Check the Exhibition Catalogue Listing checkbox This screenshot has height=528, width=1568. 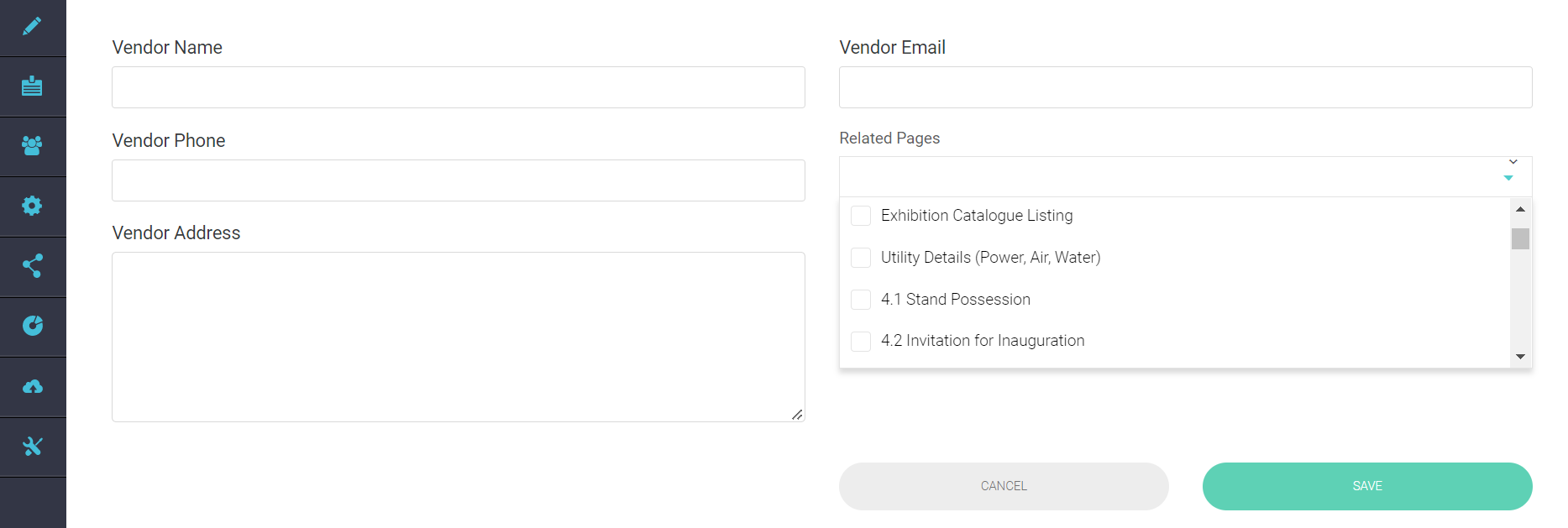coord(861,216)
